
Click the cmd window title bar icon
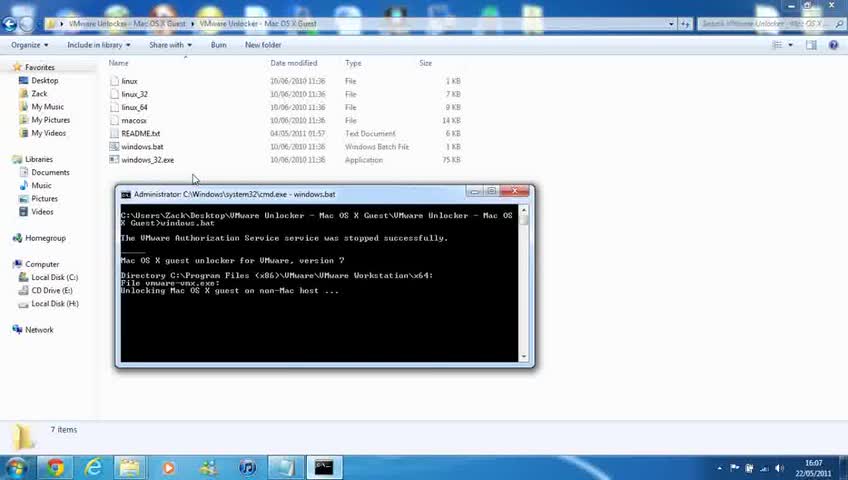tap(125, 195)
